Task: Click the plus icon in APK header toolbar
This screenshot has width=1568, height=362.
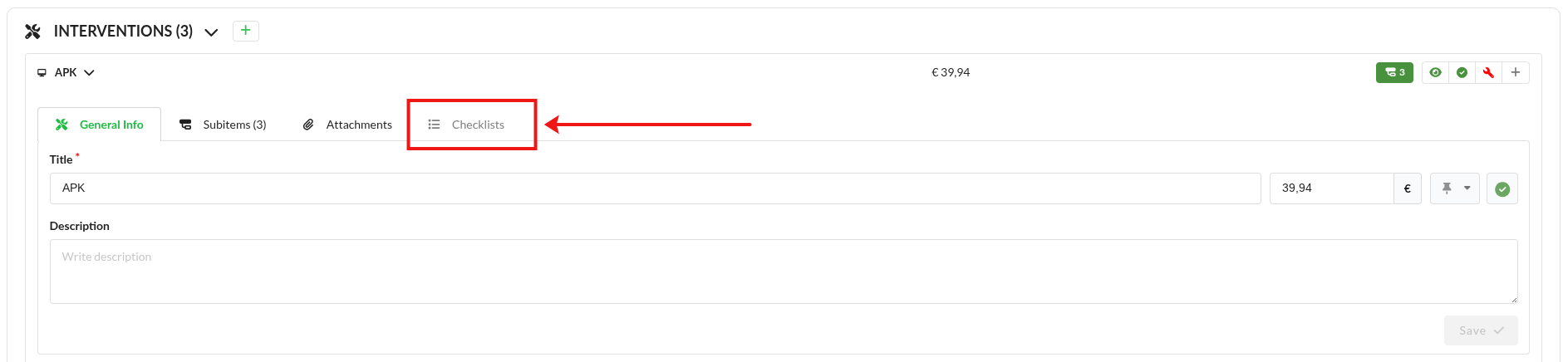Action: pyautogui.click(x=1516, y=72)
